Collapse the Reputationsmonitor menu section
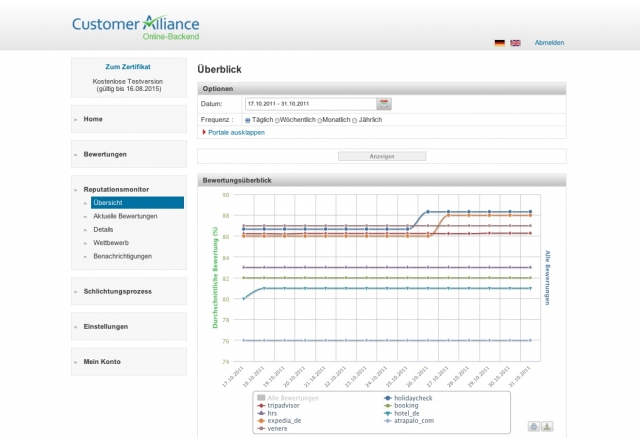Viewport: 640px width, 438px height. point(116,189)
